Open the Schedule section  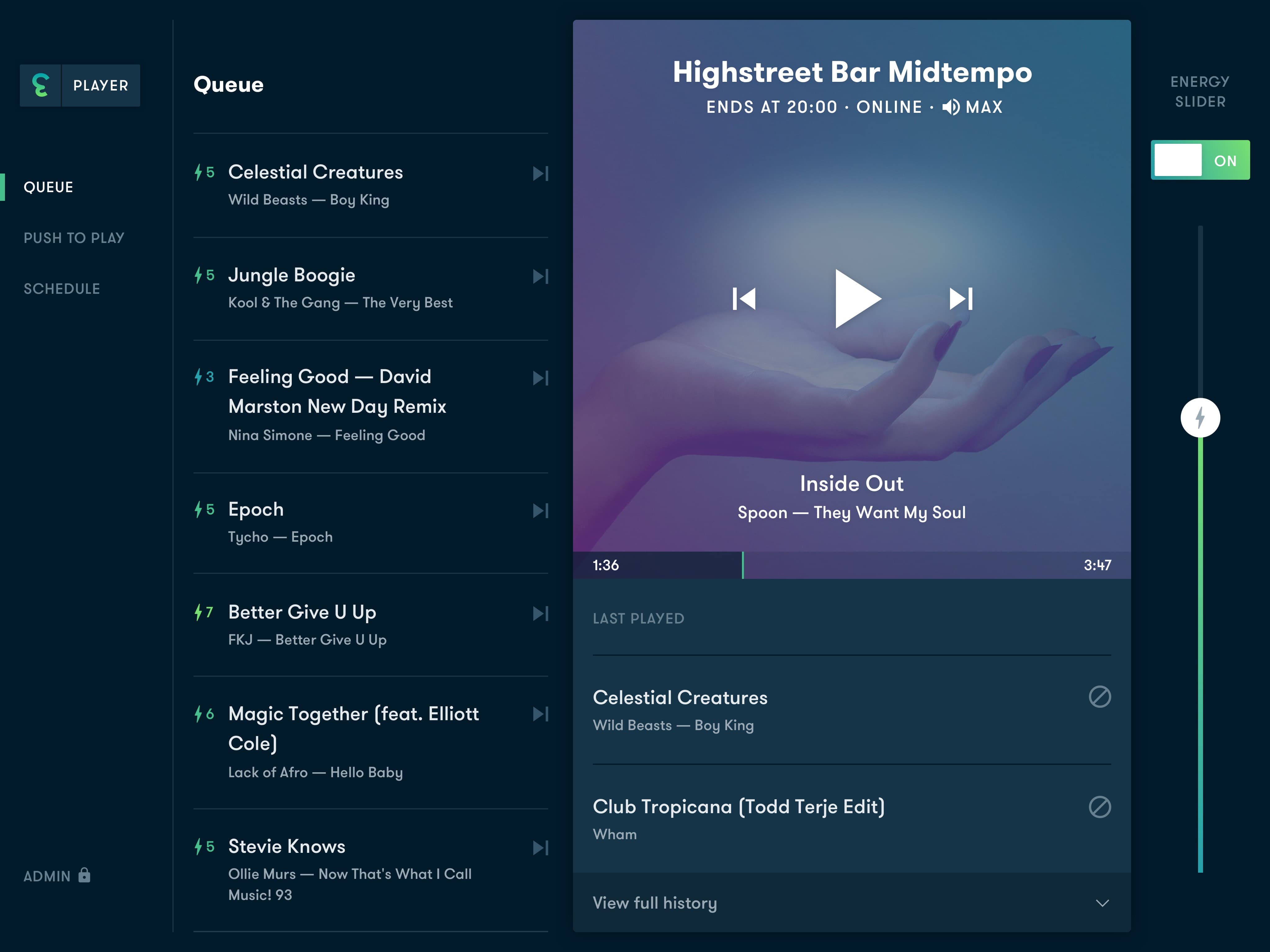(x=62, y=289)
